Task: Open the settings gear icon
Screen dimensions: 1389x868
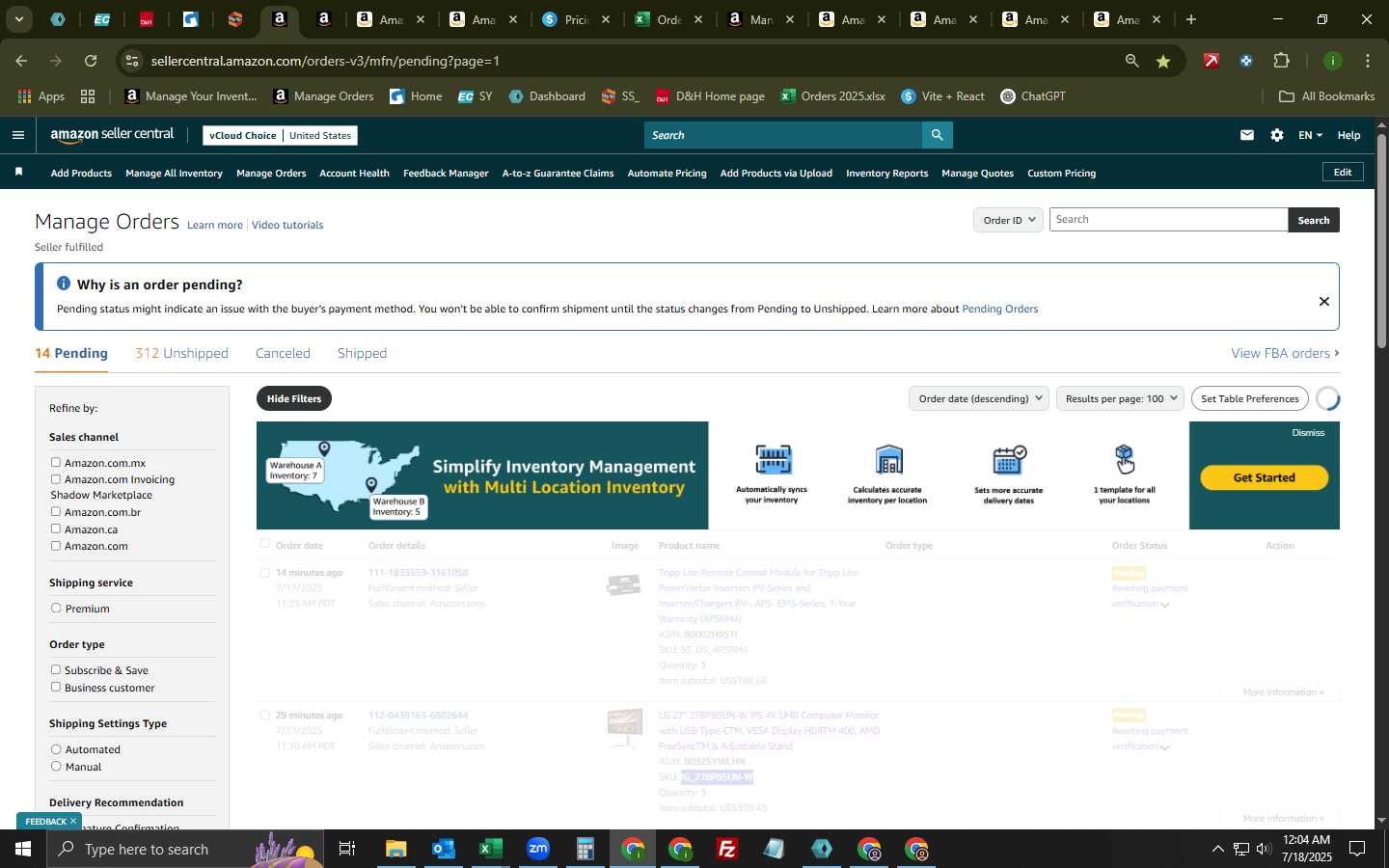Action: click(x=1277, y=135)
